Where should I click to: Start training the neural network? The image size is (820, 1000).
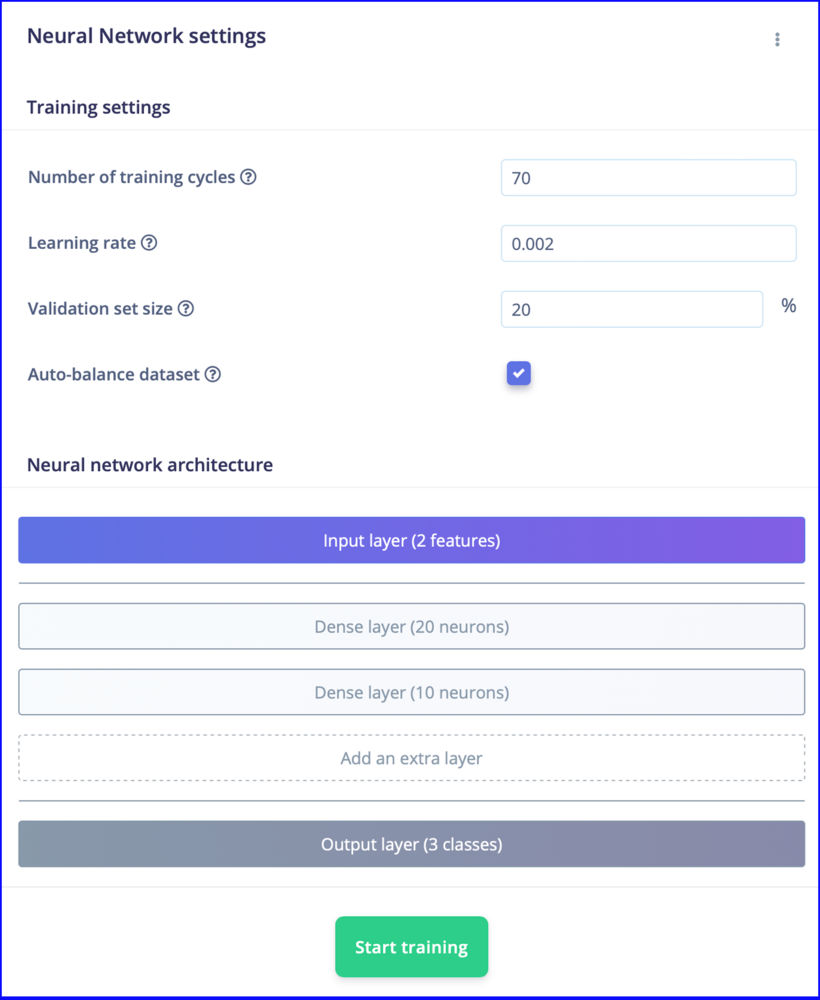point(411,947)
